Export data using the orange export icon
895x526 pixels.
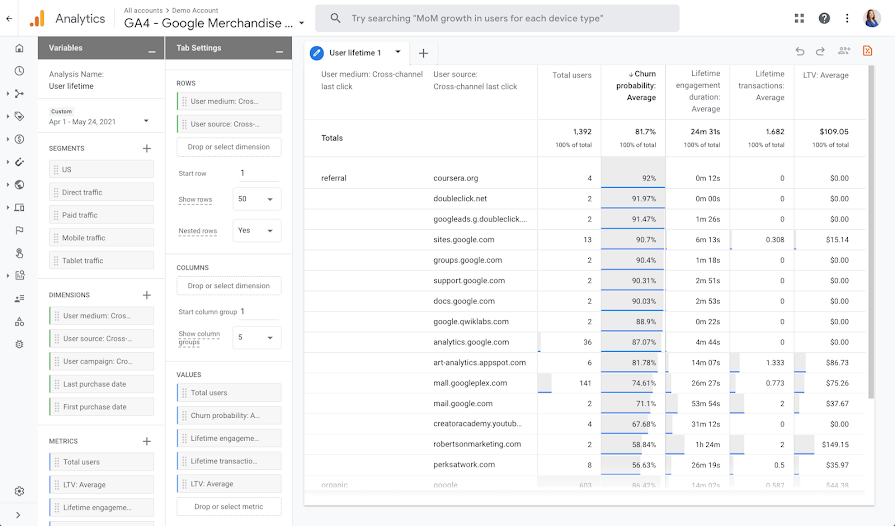pyautogui.click(x=868, y=51)
